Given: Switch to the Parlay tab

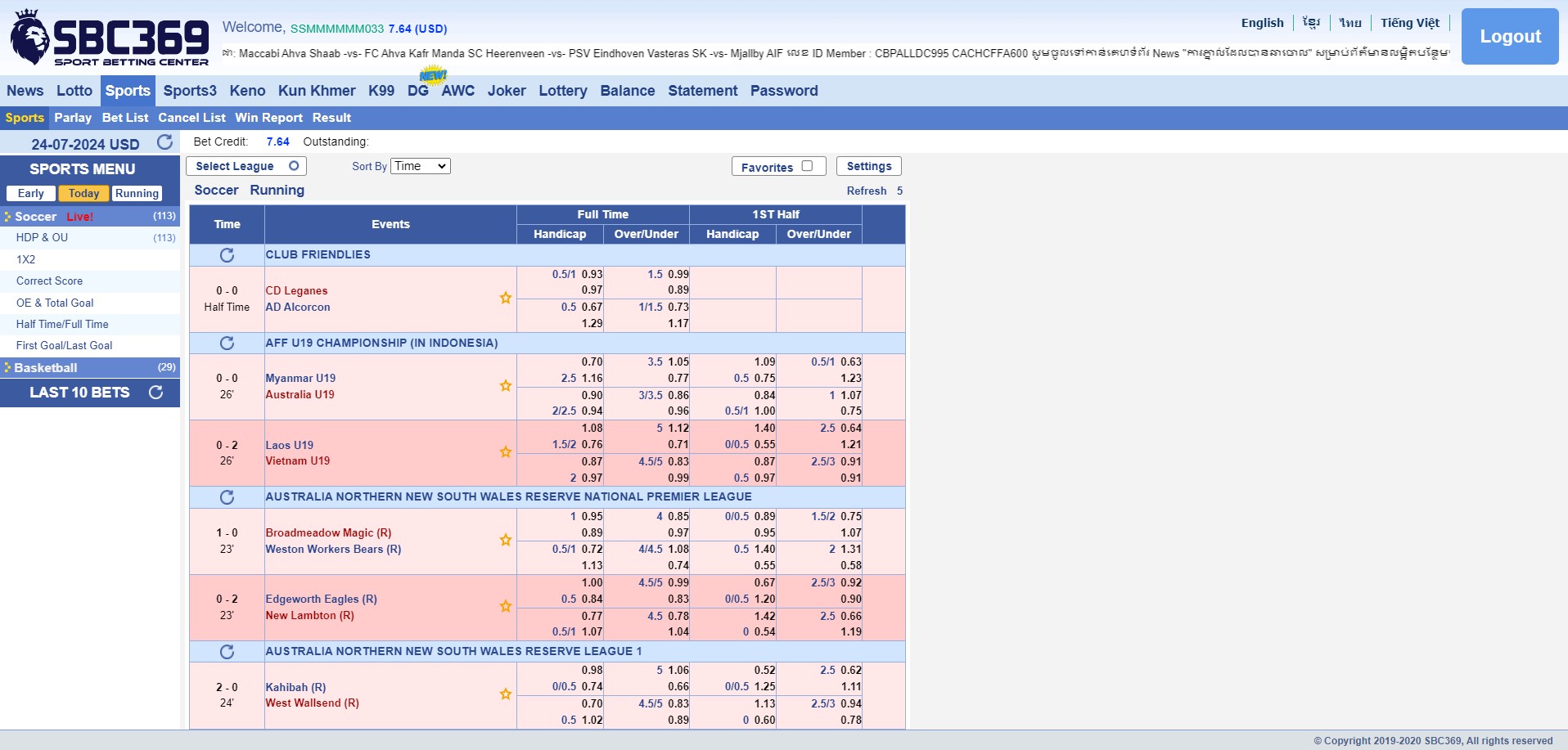Looking at the screenshot, I should 73,118.
